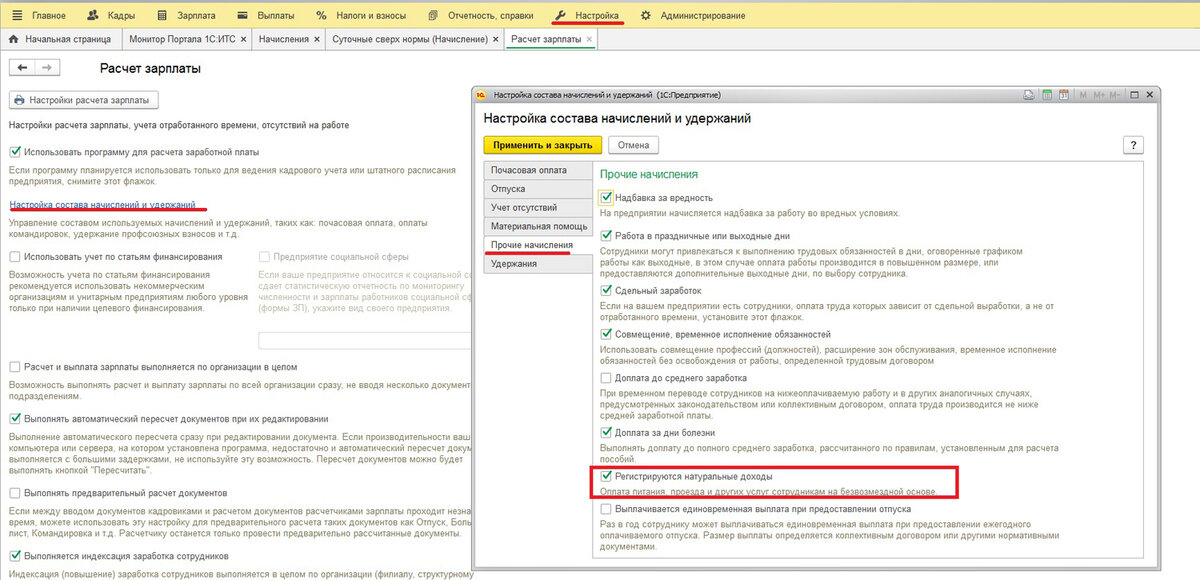Click the print icon in dialog title bar
Screen dimensions: 1200x580
click(x=1028, y=95)
